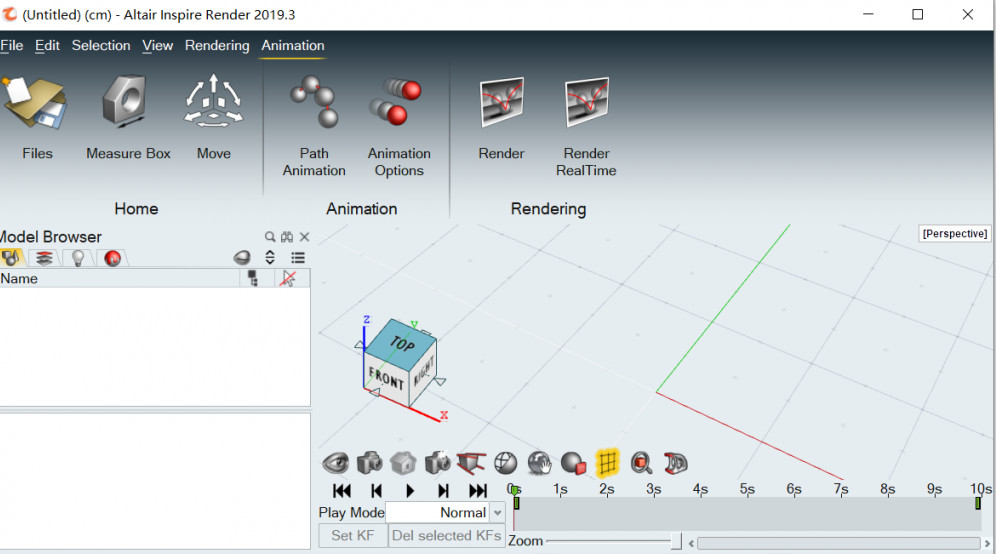The width and height of the screenshot is (996, 554).
Task: Close the Model Browser panel
Action: tap(304, 237)
